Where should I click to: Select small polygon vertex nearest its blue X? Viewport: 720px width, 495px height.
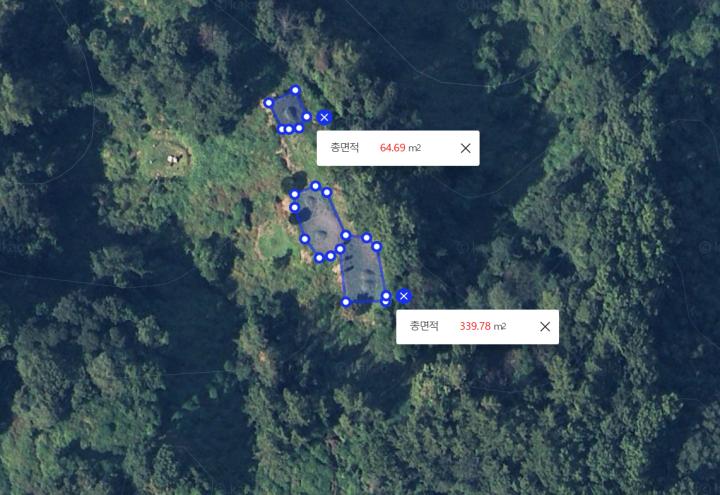point(307,117)
